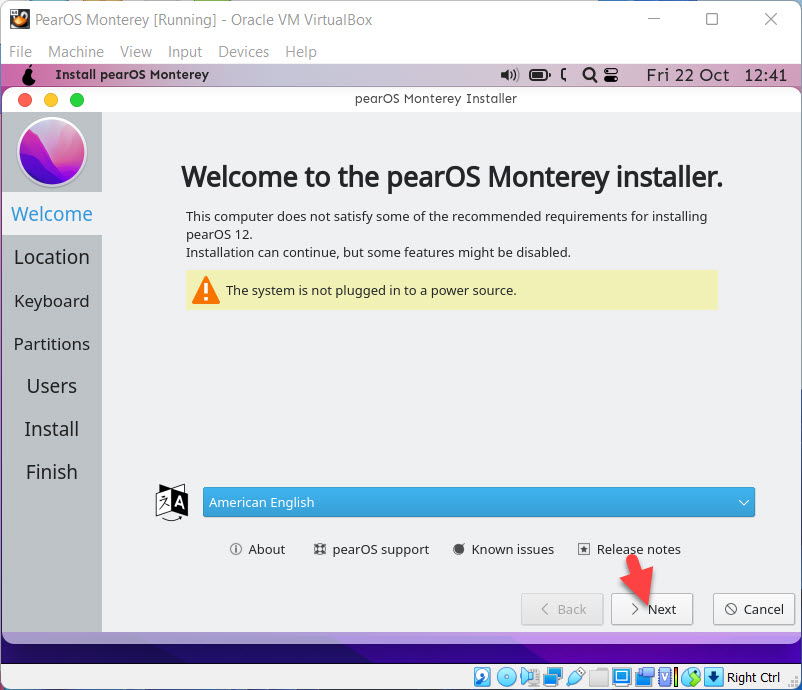Screen dimensions: 802x690
Task: Open the VirtualBox Machine menu
Action: click(76, 52)
